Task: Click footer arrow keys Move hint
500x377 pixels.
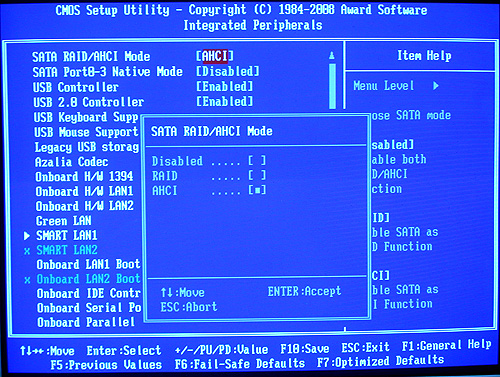Action: 47,351
